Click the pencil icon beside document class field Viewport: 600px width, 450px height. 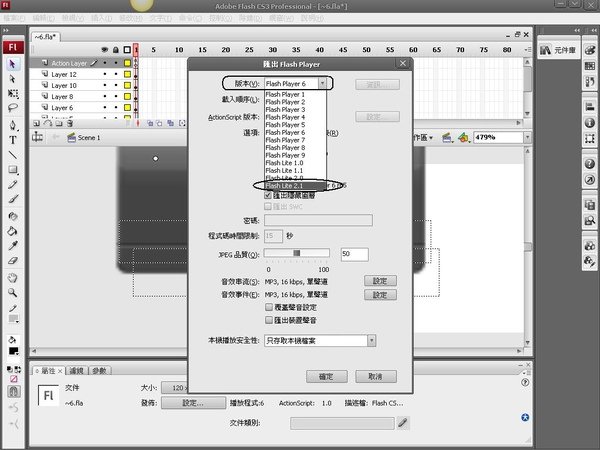[402, 423]
